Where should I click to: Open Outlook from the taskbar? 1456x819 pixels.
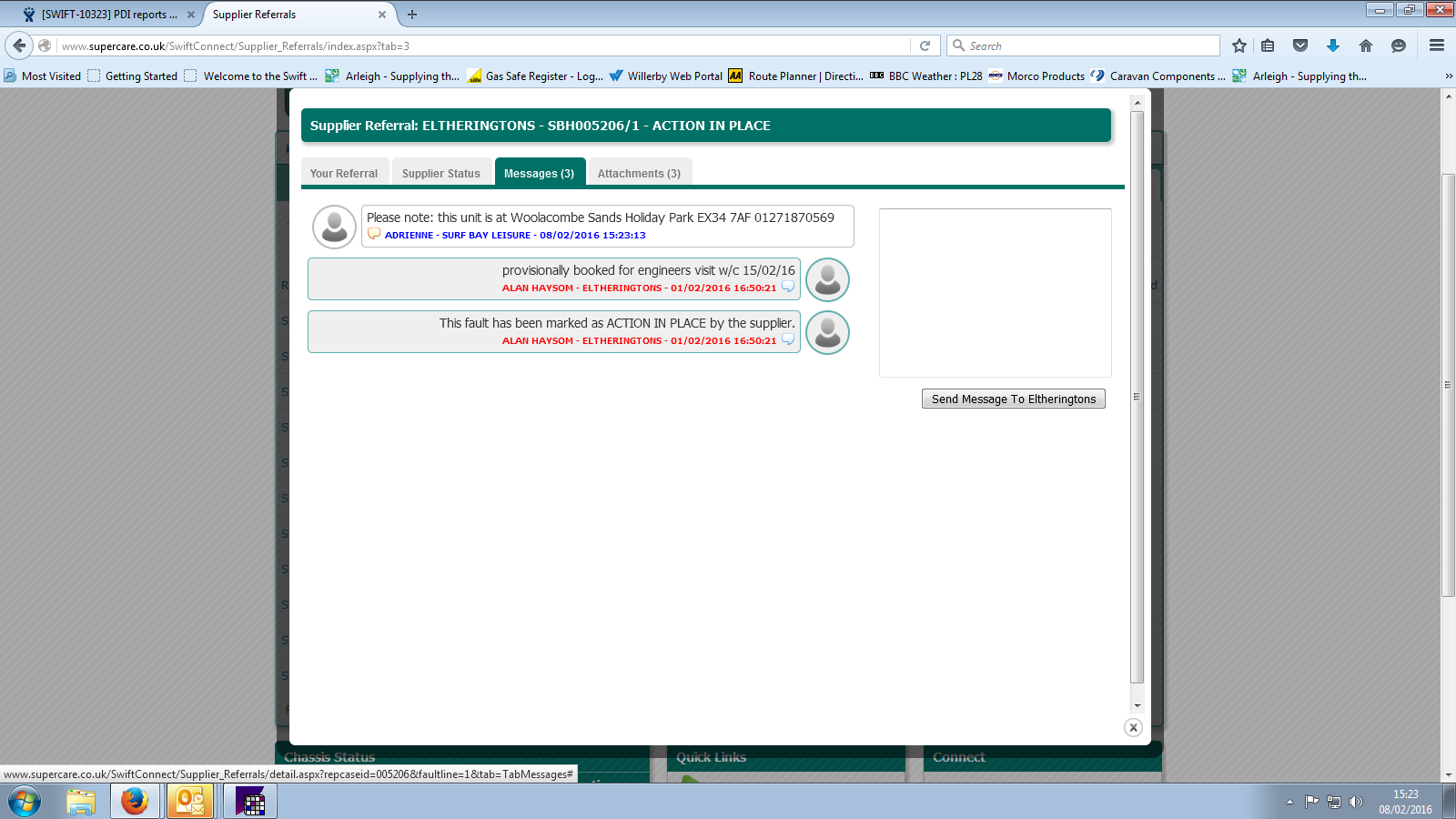pyautogui.click(x=190, y=802)
